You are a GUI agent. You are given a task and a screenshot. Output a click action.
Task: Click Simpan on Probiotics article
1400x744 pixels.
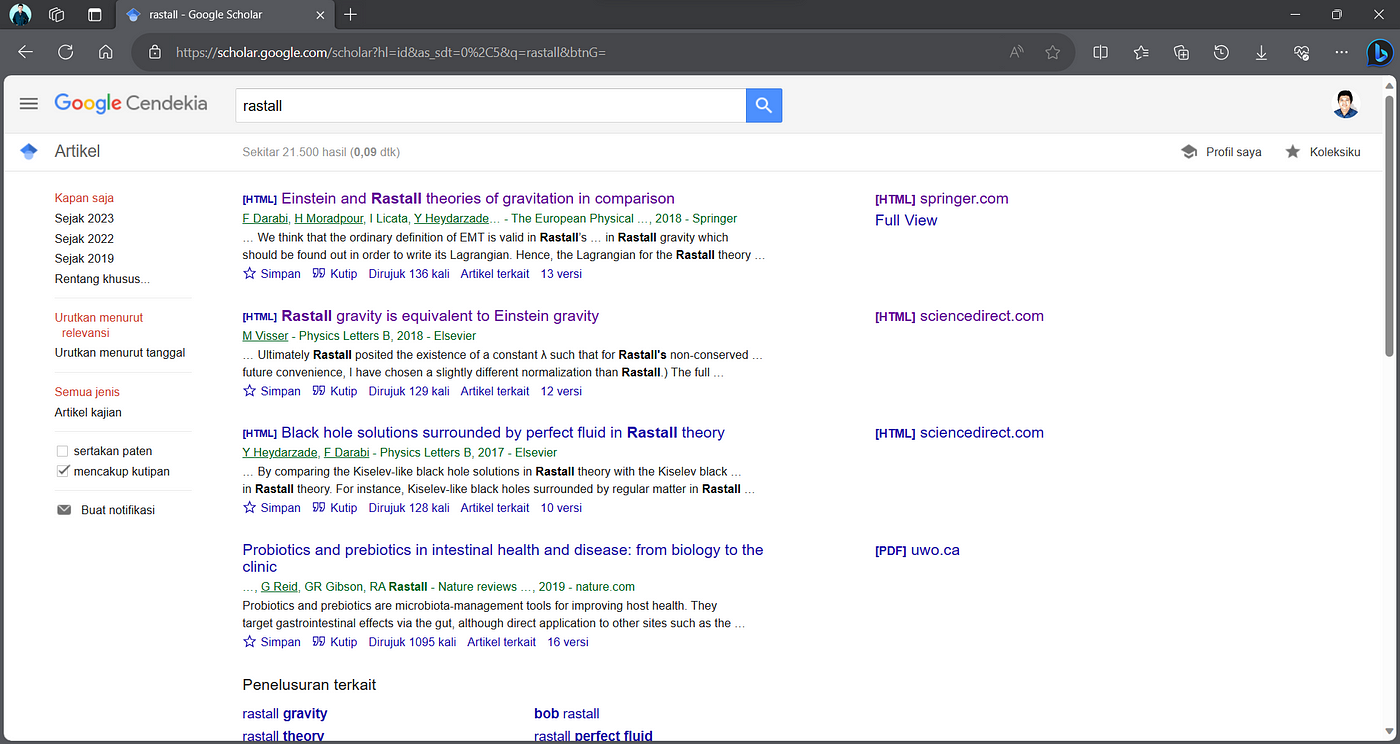point(272,642)
